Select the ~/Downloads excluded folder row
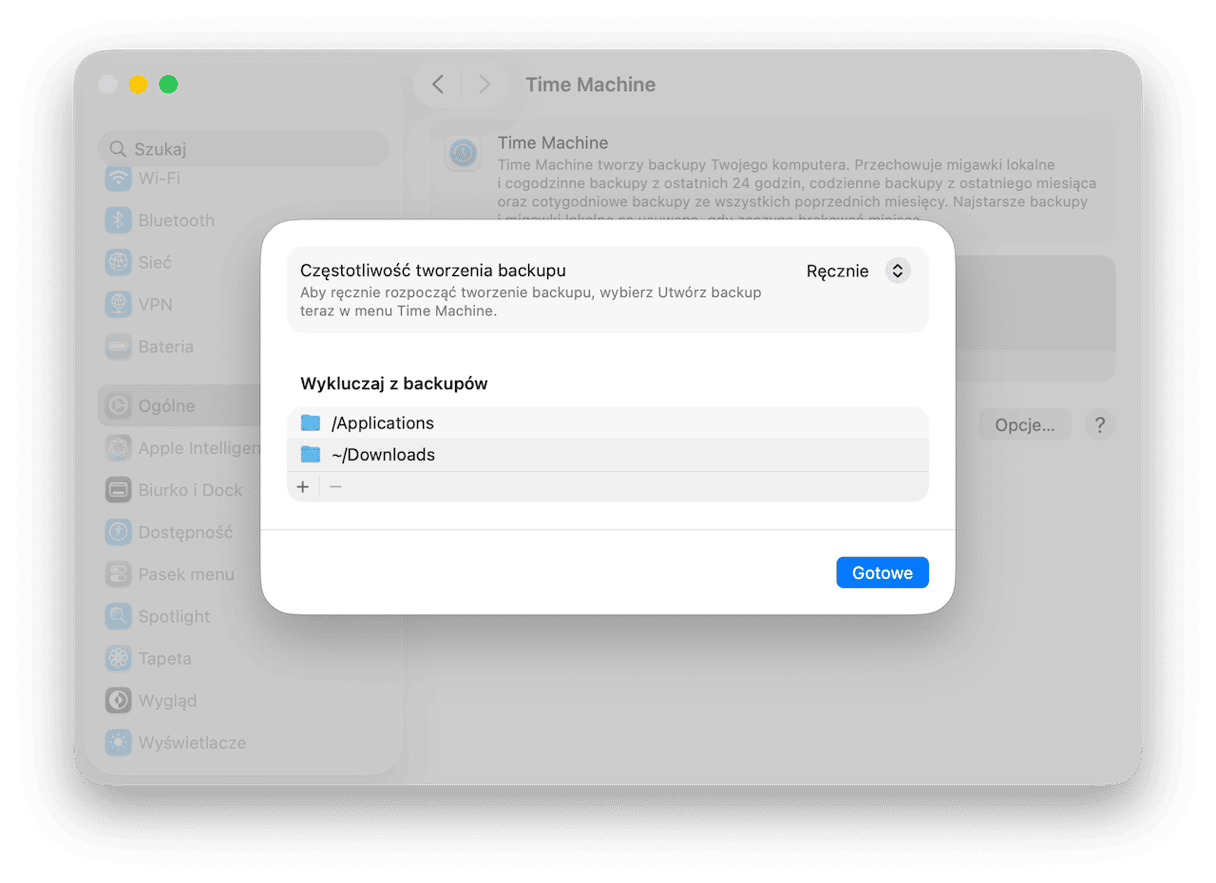The width and height of the screenshot is (1216, 883). tap(608, 455)
